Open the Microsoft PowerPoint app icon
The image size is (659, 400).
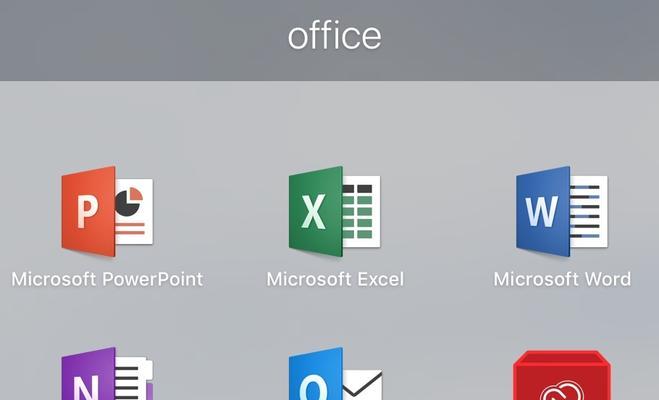107,211
